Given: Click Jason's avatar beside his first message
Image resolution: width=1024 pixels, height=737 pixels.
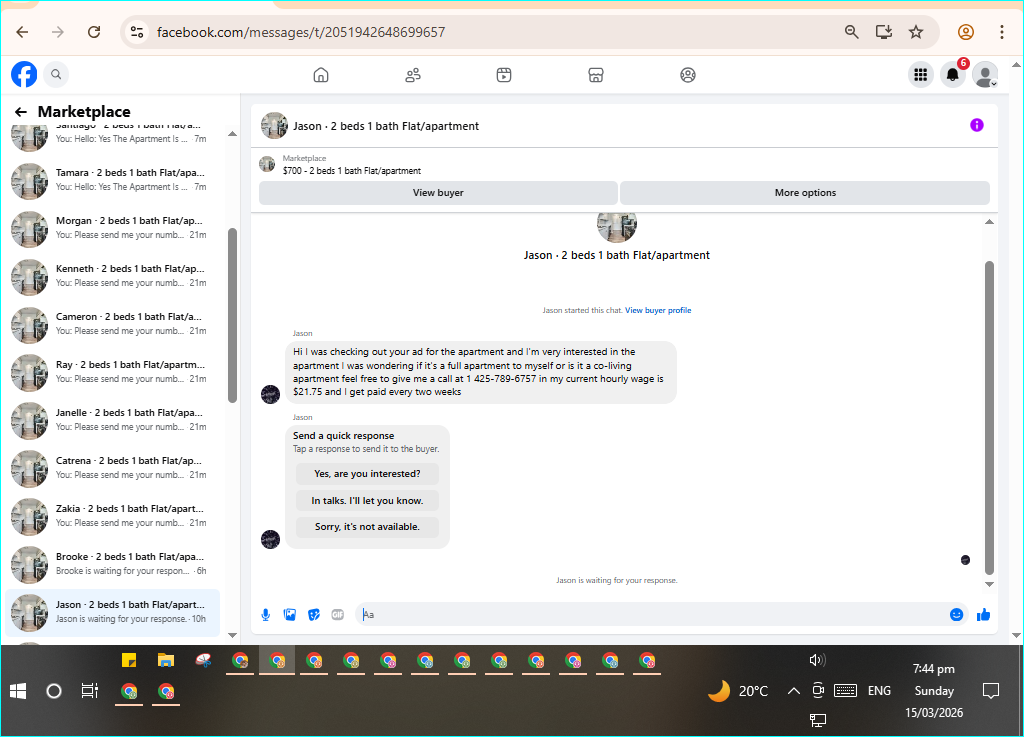Looking at the screenshot, I should (x=270, y=394).
